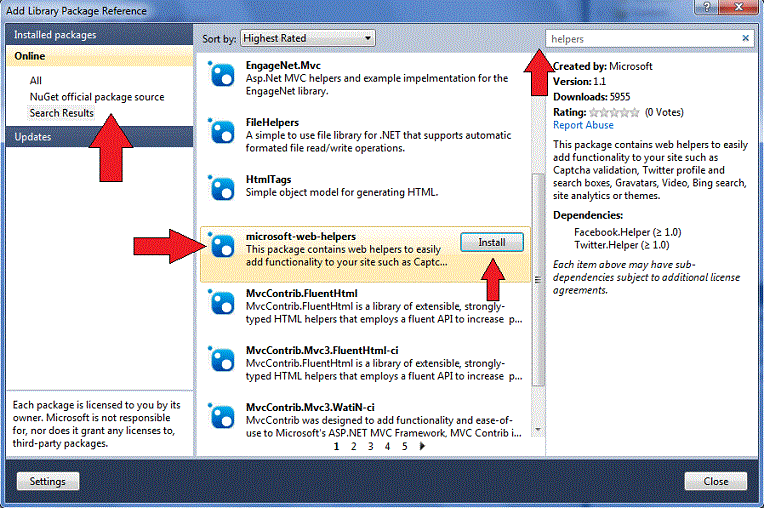Go to results page 4
The width and height of the screenshot is (764, 508).
tap(387, 446)
